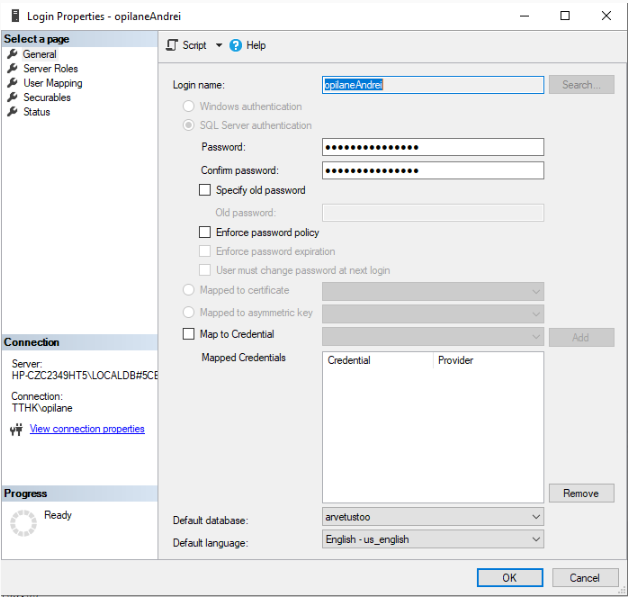Click the Server Roles wrench icon
628x597 pixels.
pos(13,69)
